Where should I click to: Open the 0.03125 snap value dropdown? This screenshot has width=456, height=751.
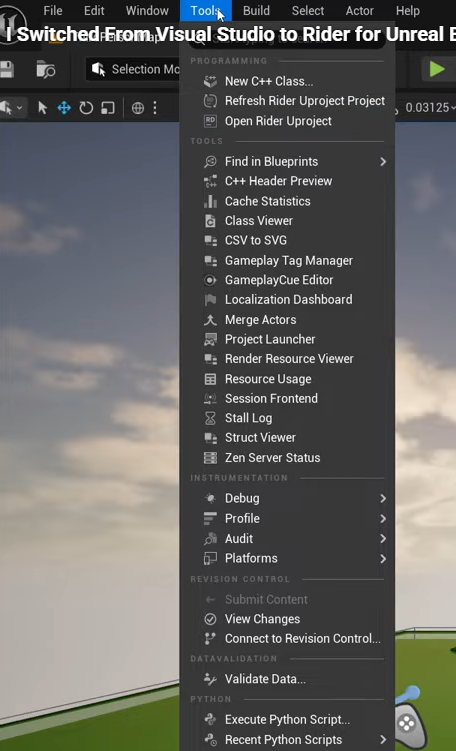429,108
